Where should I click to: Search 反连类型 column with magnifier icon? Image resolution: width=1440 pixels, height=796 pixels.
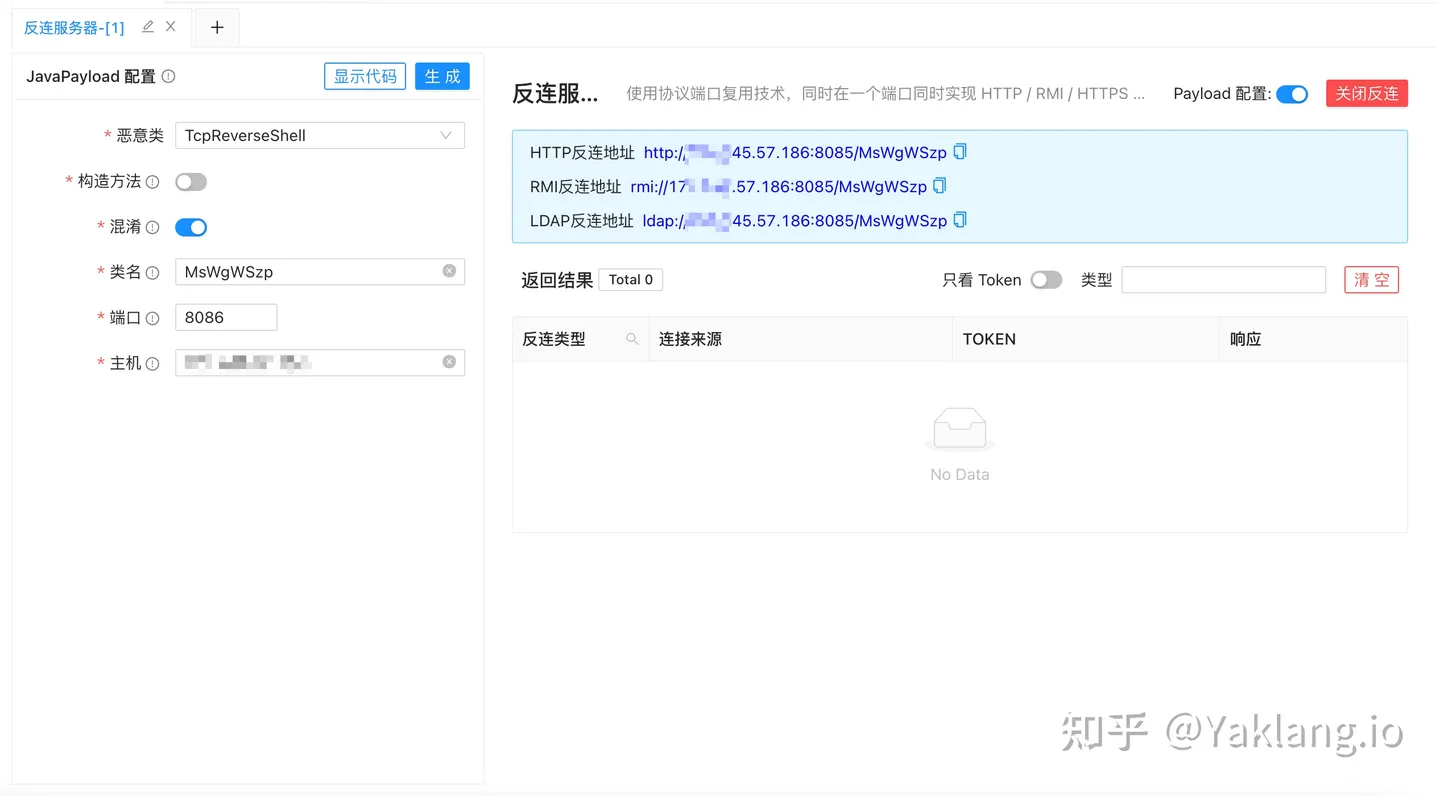click(x=632, y=339)
